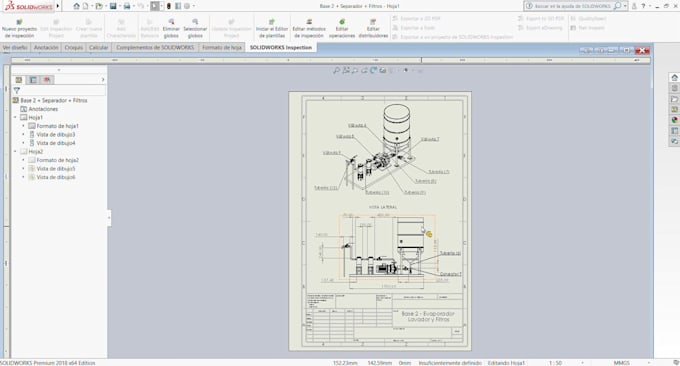Viewport: 680px width, 366px height.
Task: Open the red-icon manager tab in panel
Action: [47, 80]
